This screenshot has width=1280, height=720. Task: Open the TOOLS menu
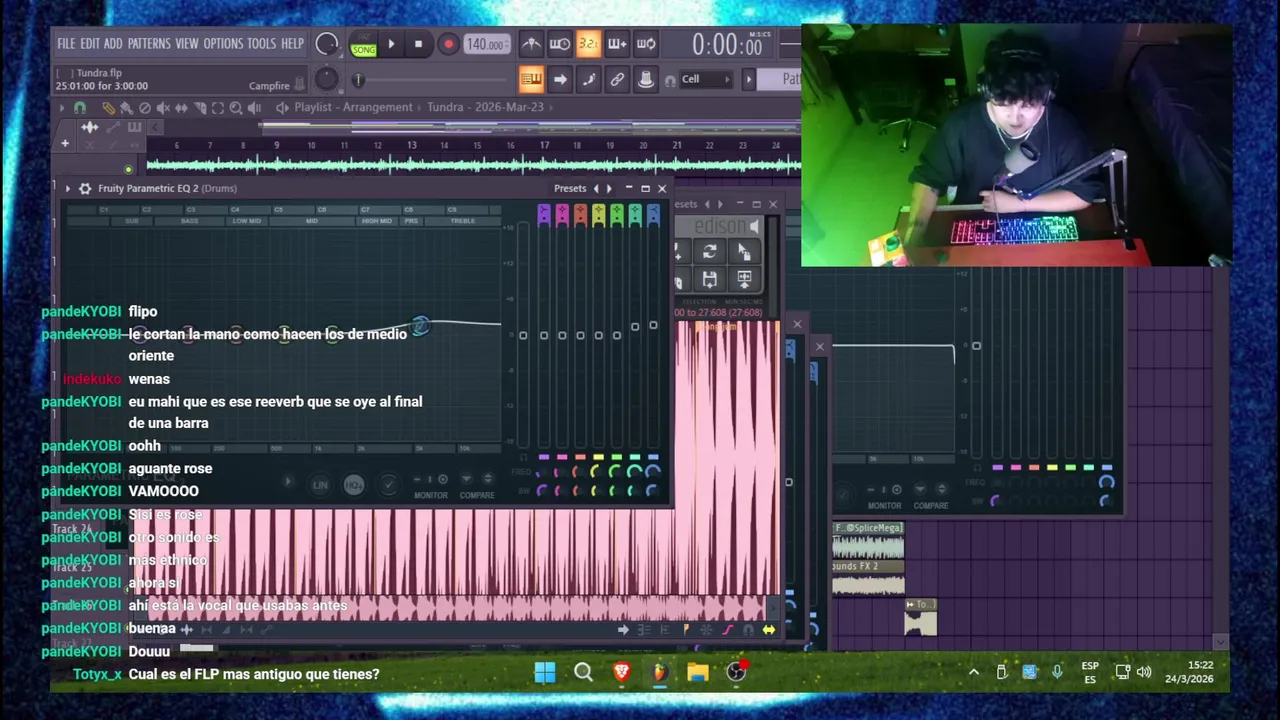pyautogui.click(x=261, y=44)
